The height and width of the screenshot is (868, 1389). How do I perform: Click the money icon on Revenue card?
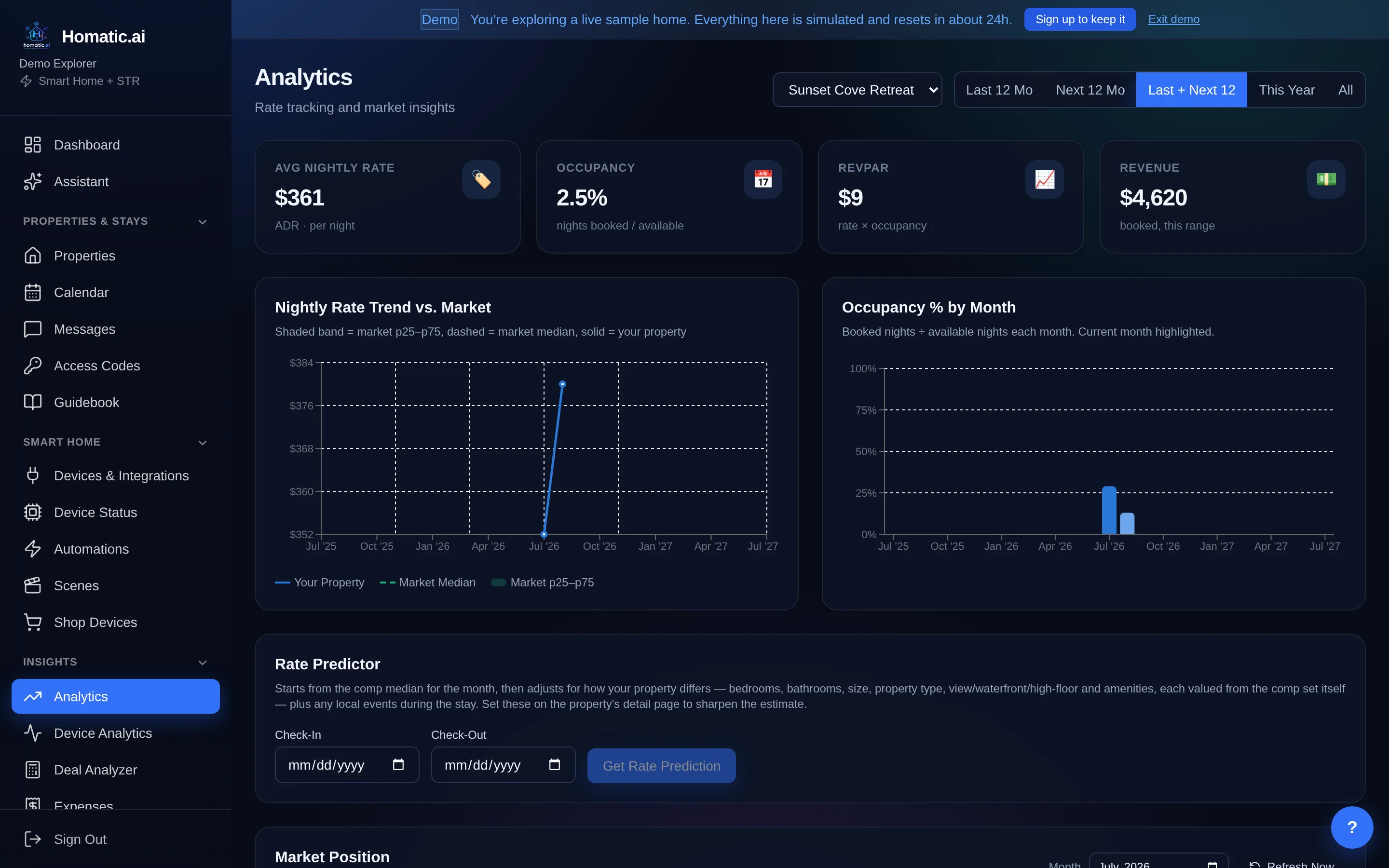click(1326, 179)
